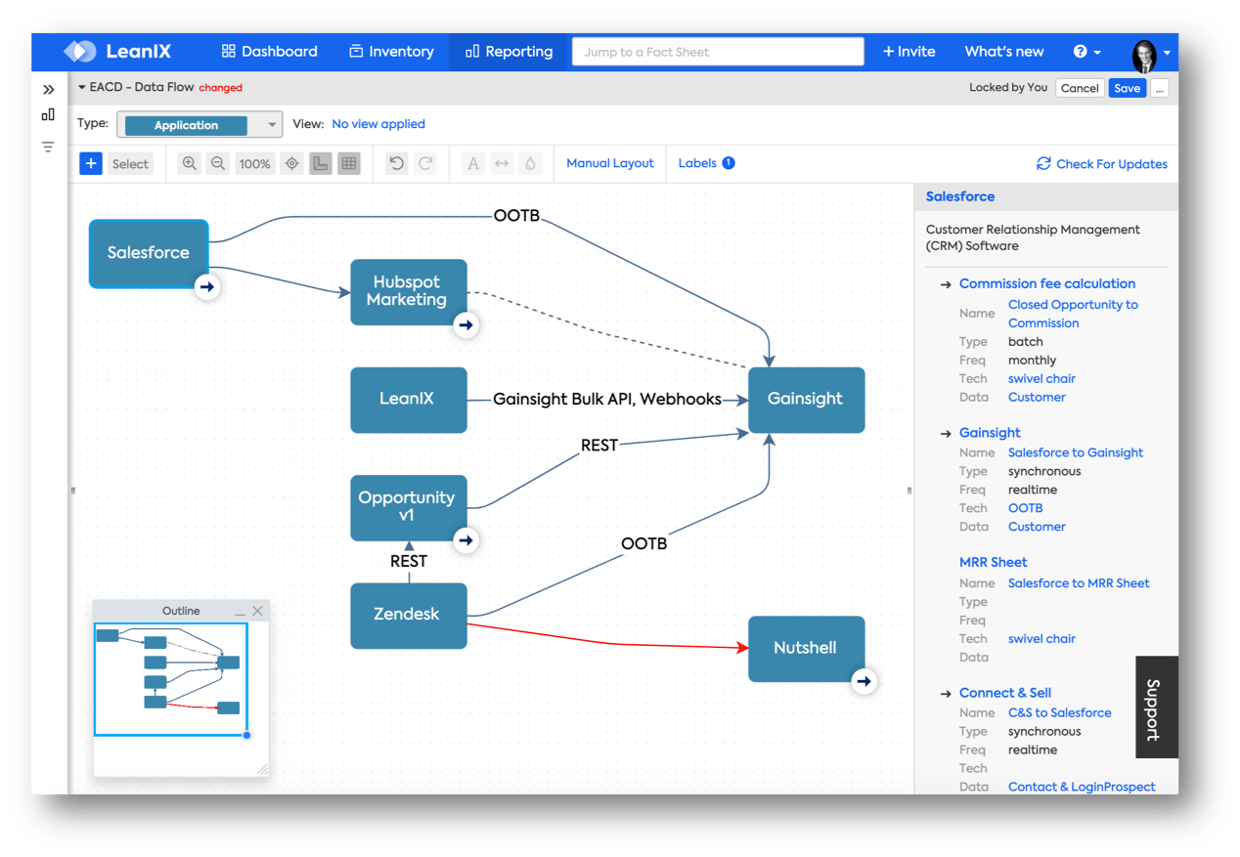The width and height of the screenshot is (1240, 857).
Task: Click the Jump to a Fact Sheet field
Action: pyautogui.click(x=717, y=51)
